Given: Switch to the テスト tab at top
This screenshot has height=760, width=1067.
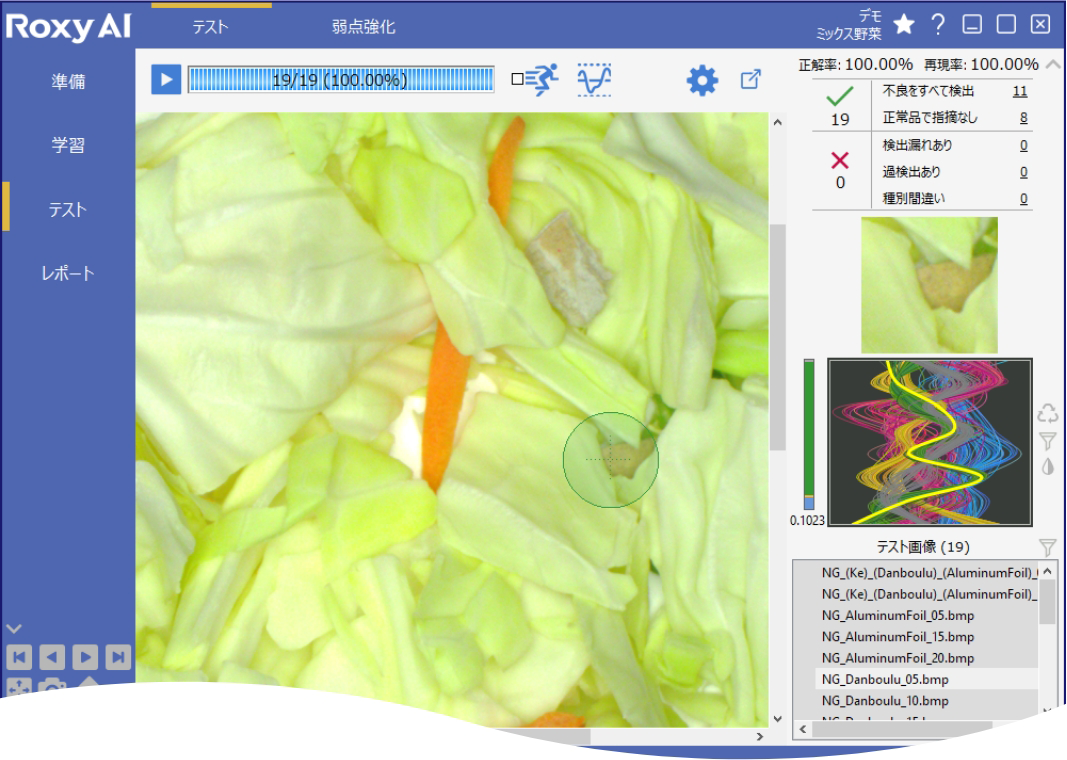Looking at the screenshot, I should point(211,27).
